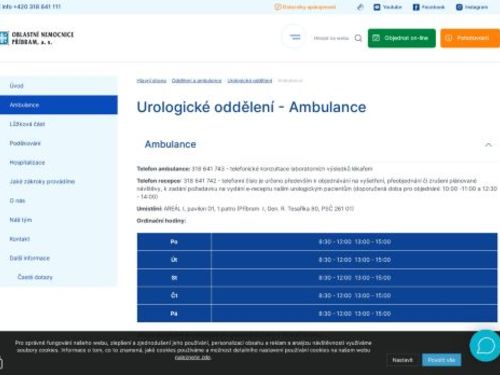Click the orange Pohotovost button
Viewport: 500px width, 375px height.
[x=470, y=38]
